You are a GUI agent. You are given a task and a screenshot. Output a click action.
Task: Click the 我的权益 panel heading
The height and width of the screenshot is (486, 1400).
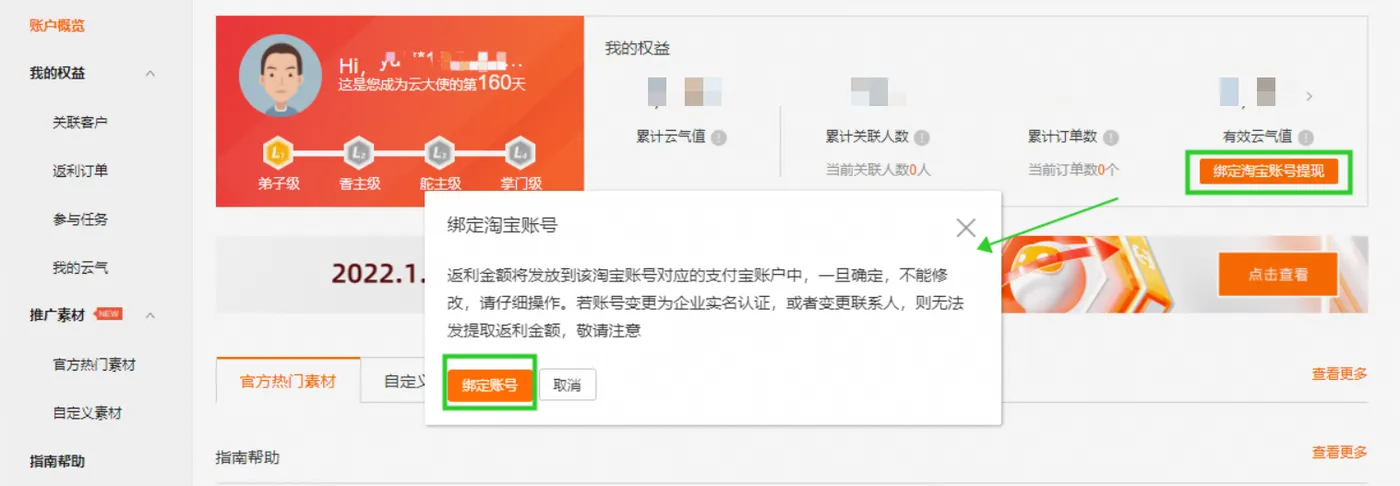click(636, 49)
